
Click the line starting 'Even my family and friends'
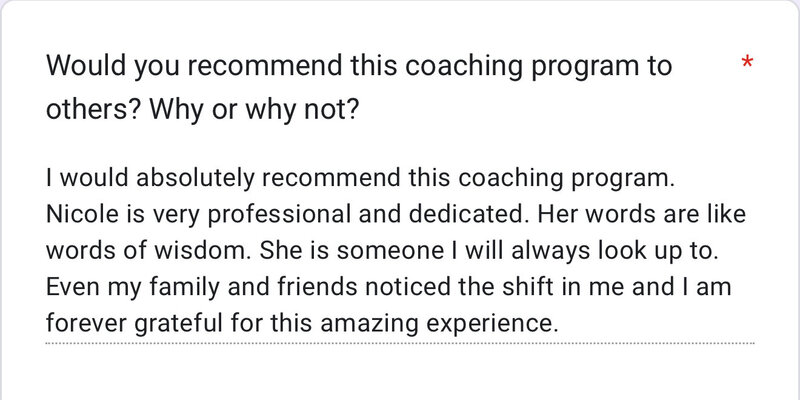click(x=389, y=287)
